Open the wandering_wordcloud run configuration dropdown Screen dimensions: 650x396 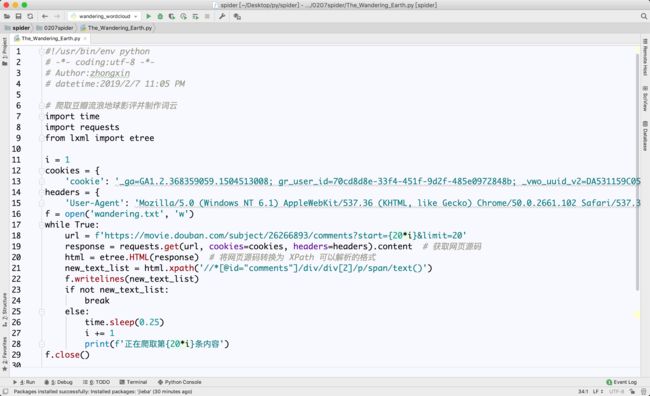[104, 16]
